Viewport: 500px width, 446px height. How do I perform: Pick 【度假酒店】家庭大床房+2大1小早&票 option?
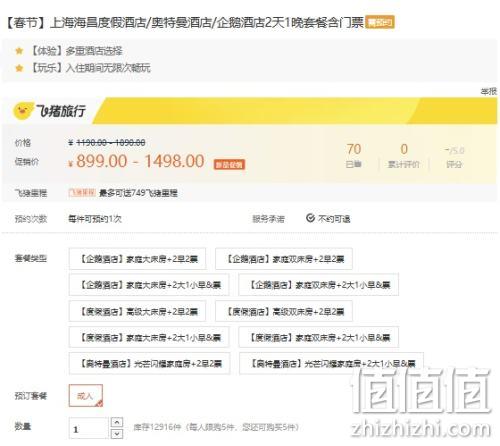[x=149, y=337]
